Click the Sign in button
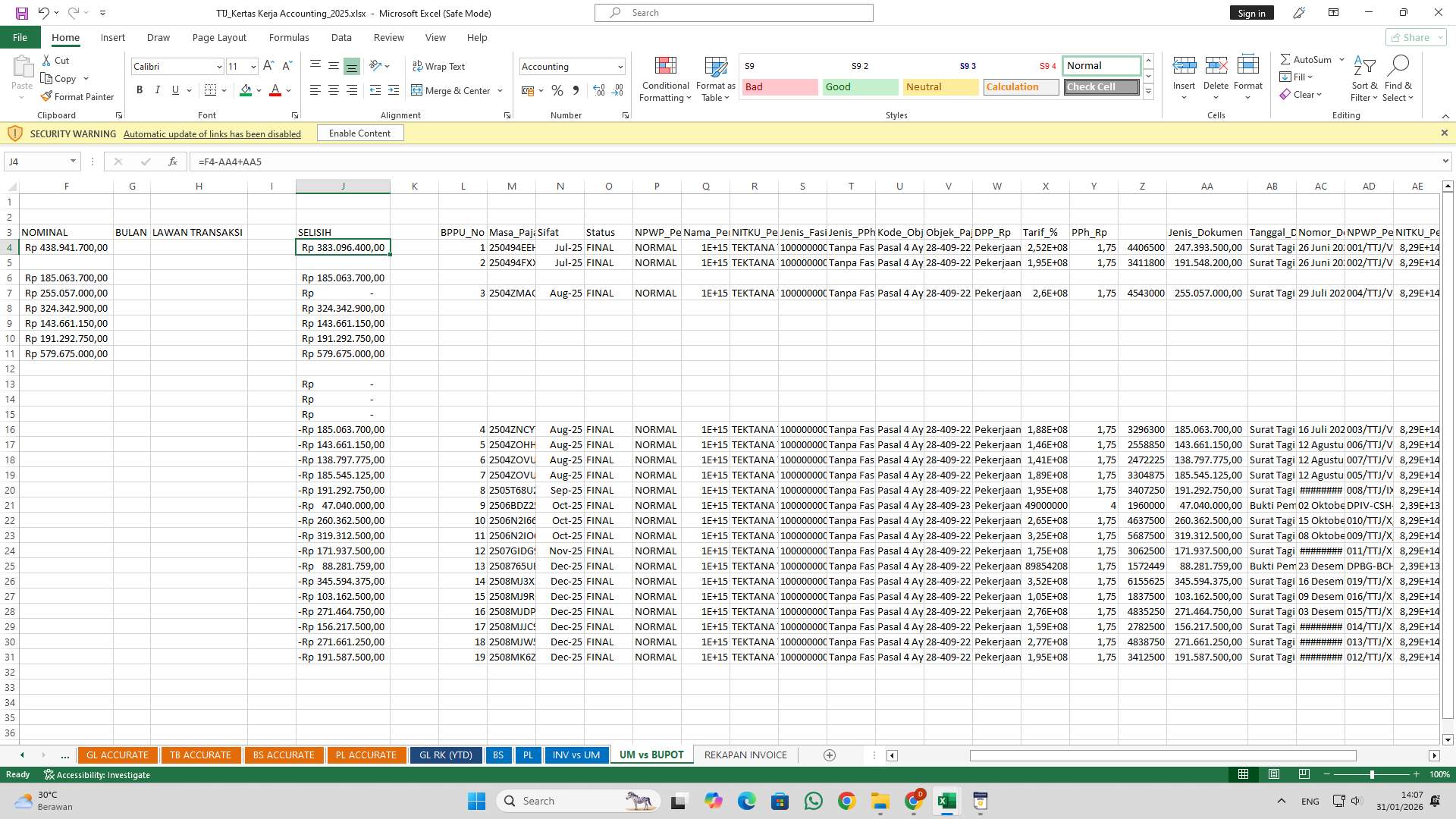Image resolution: width=1456 pixels, height=819 pixels. [1250, 12]
